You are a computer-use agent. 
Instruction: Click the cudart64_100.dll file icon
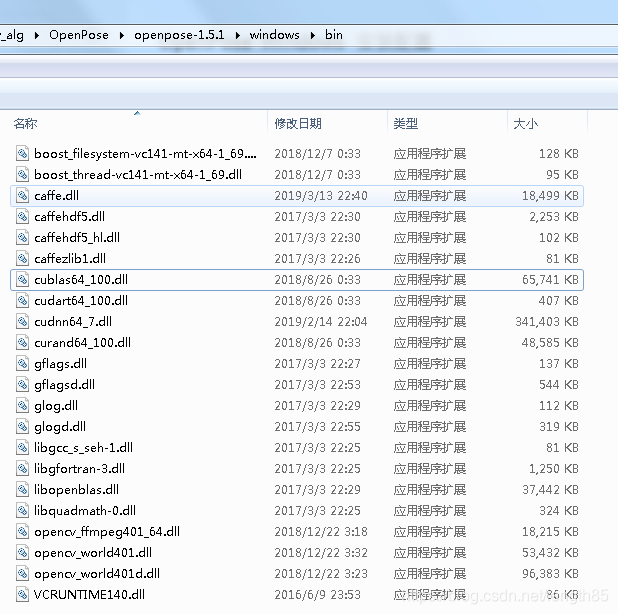(x=22, y=300)
